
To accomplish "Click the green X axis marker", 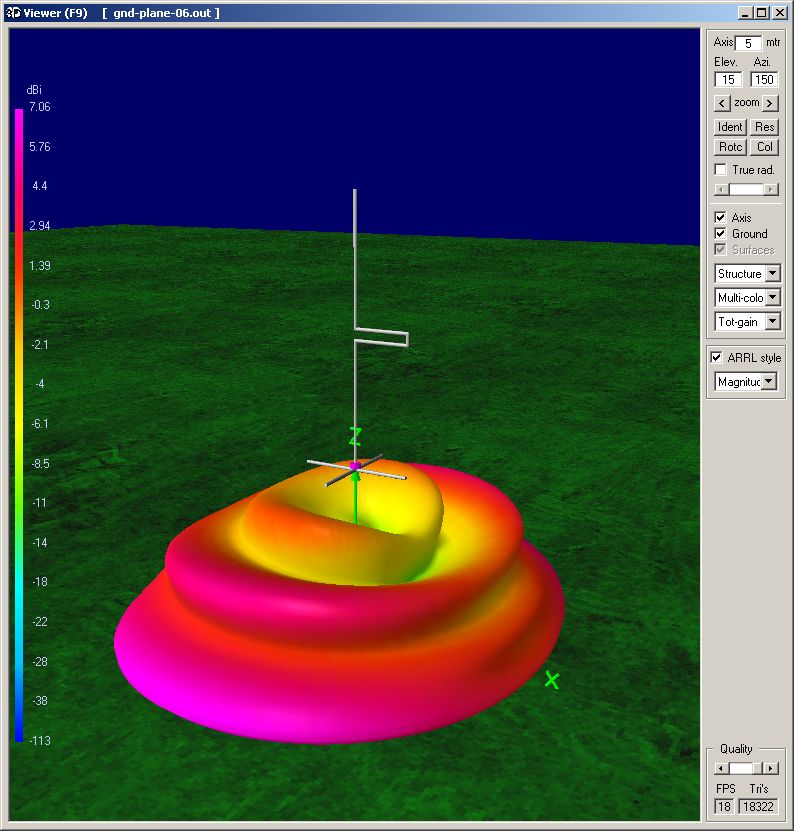I will coord(551,680).
